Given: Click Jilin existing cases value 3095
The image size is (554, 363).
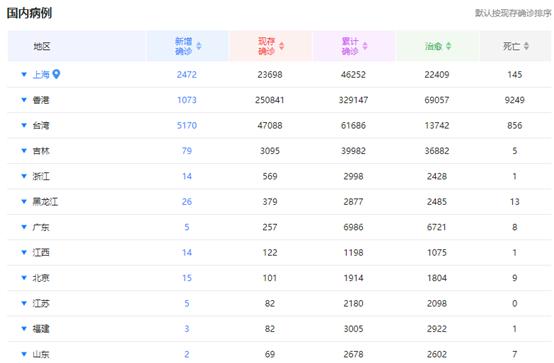Looking at the screenshot, I should pyautogui.click(x=270, y=151).
